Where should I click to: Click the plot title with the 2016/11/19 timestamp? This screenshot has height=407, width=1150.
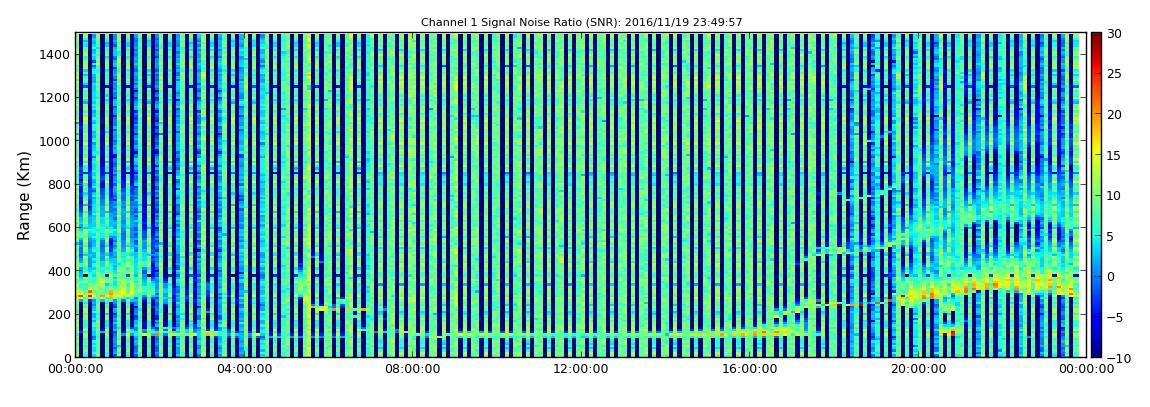pyautogui.click(x=582, y=23)
